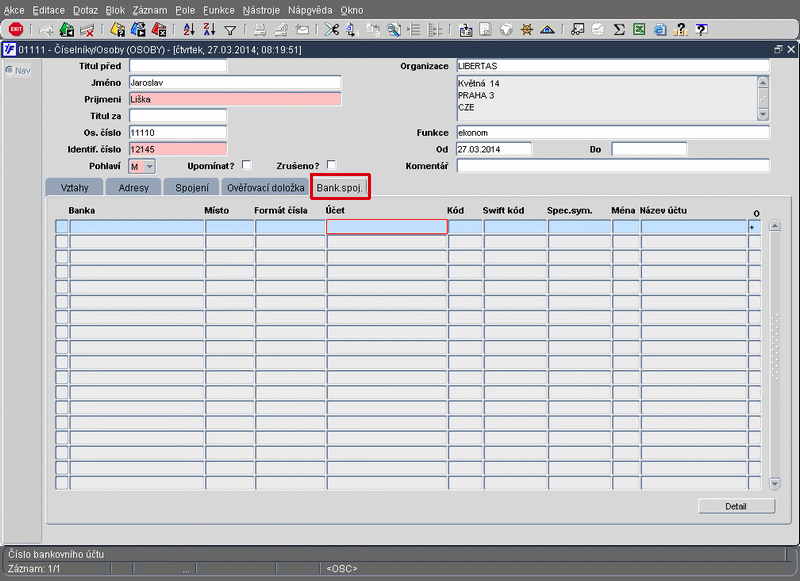
Task: Export data with the Excel icon
Action: coord(639,30)
